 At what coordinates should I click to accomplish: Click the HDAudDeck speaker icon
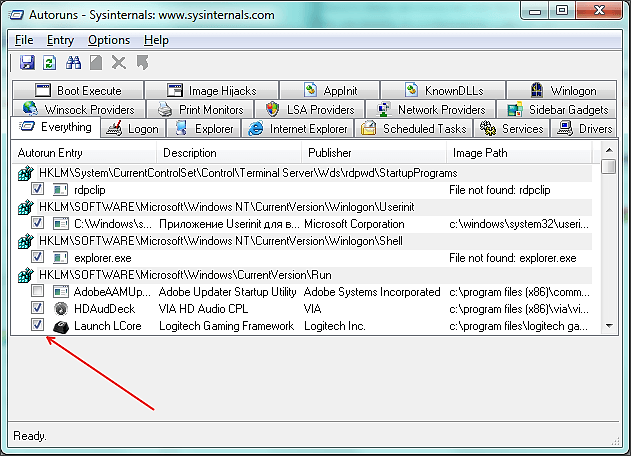point(60,309)
